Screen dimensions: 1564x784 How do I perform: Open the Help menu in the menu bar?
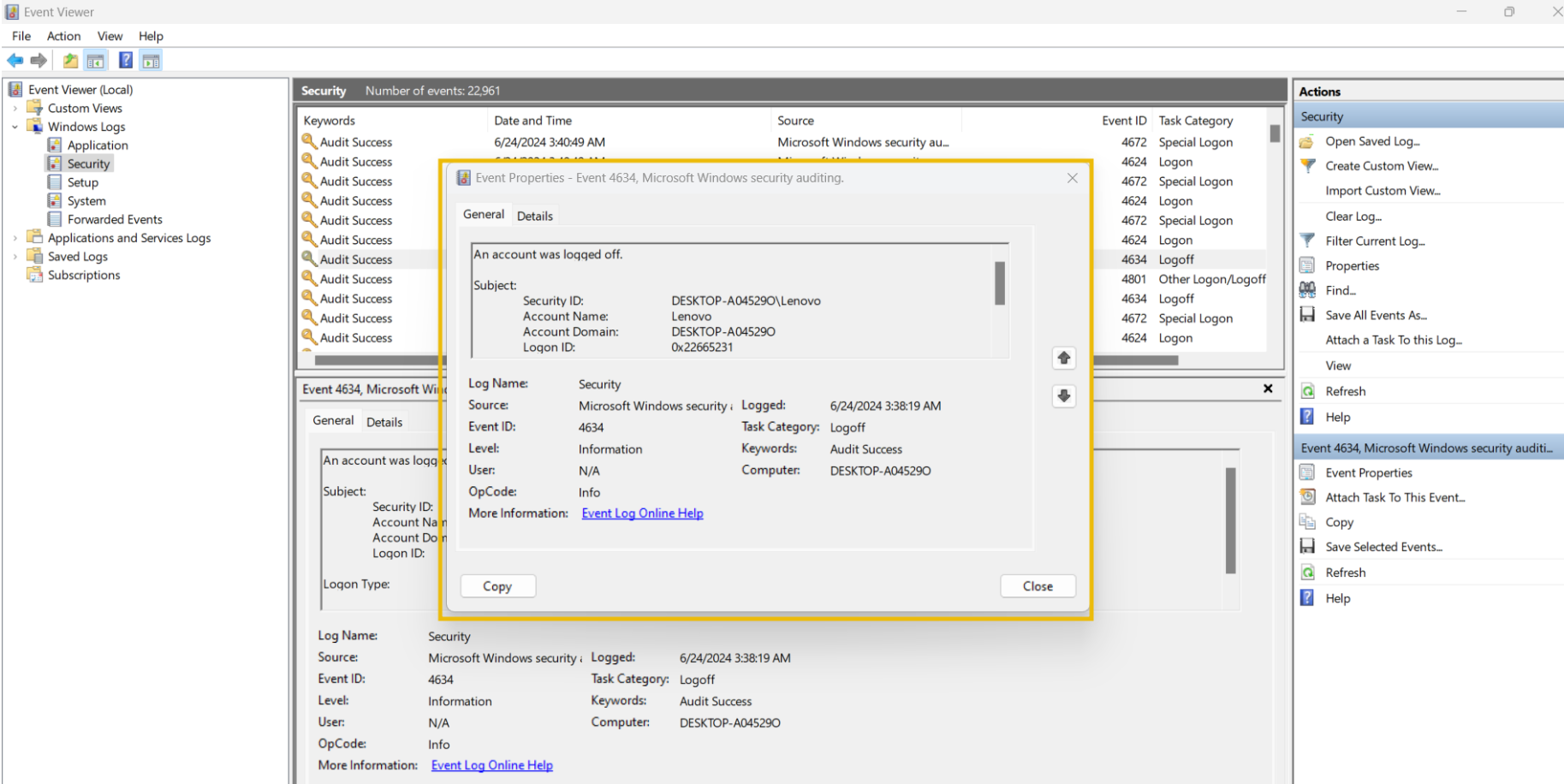click(x=151, y=36)
